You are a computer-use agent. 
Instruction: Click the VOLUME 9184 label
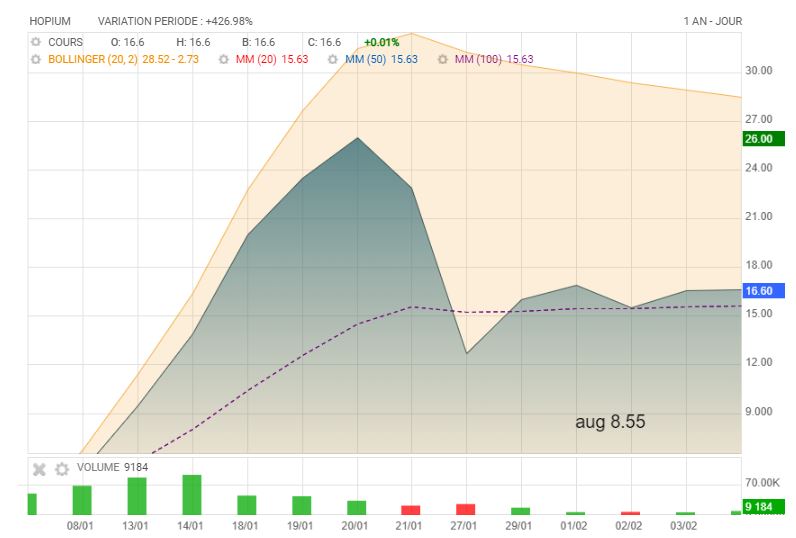112,467
